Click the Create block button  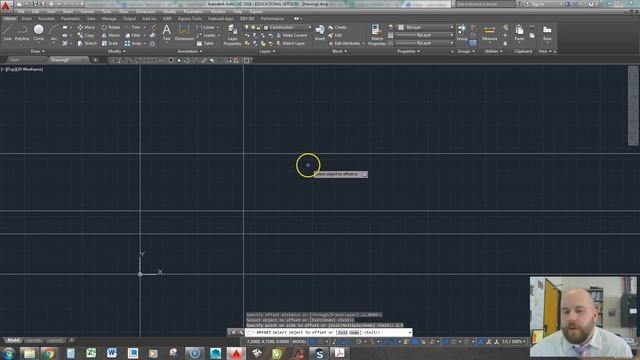pyautogui.click(x=338, y=27)
